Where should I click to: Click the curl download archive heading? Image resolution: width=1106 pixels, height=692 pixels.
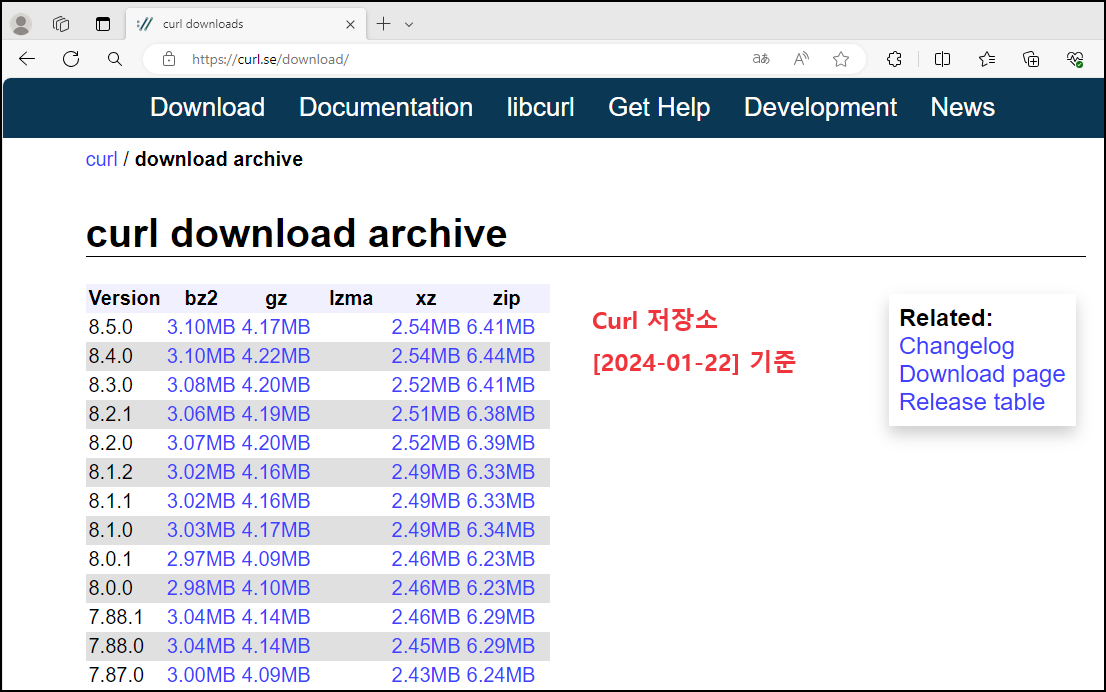click(x=296, y=233)
